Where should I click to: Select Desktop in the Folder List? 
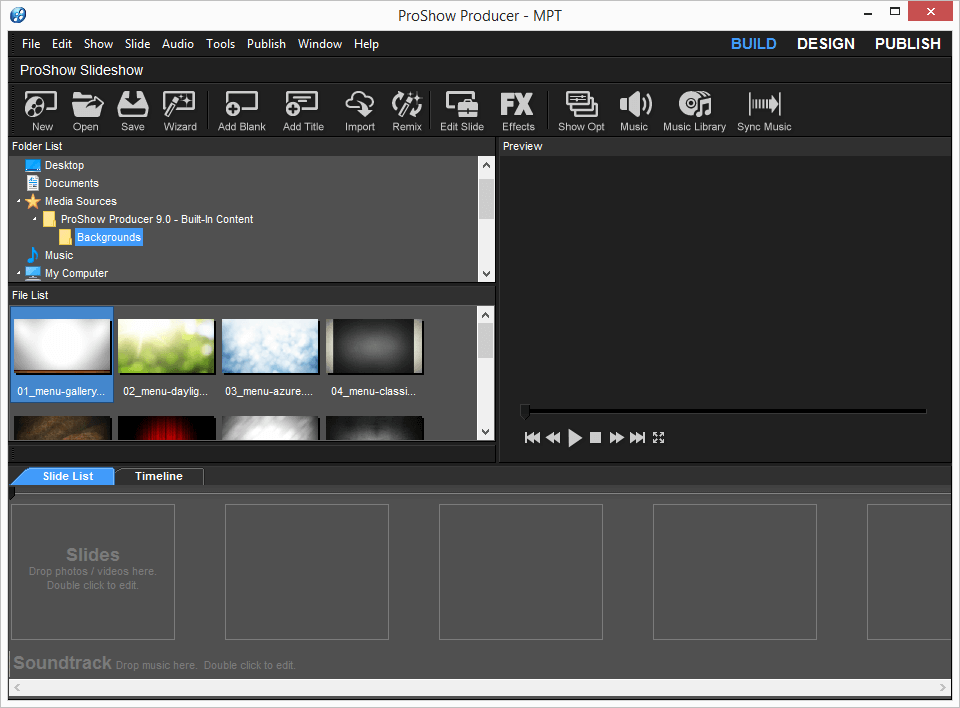click(x=64, y=165)
